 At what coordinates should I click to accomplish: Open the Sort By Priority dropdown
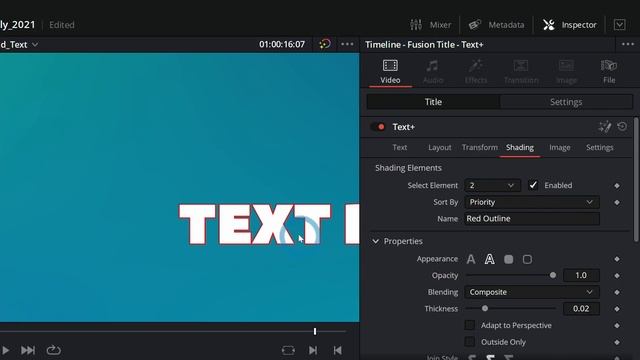(532, 202)
